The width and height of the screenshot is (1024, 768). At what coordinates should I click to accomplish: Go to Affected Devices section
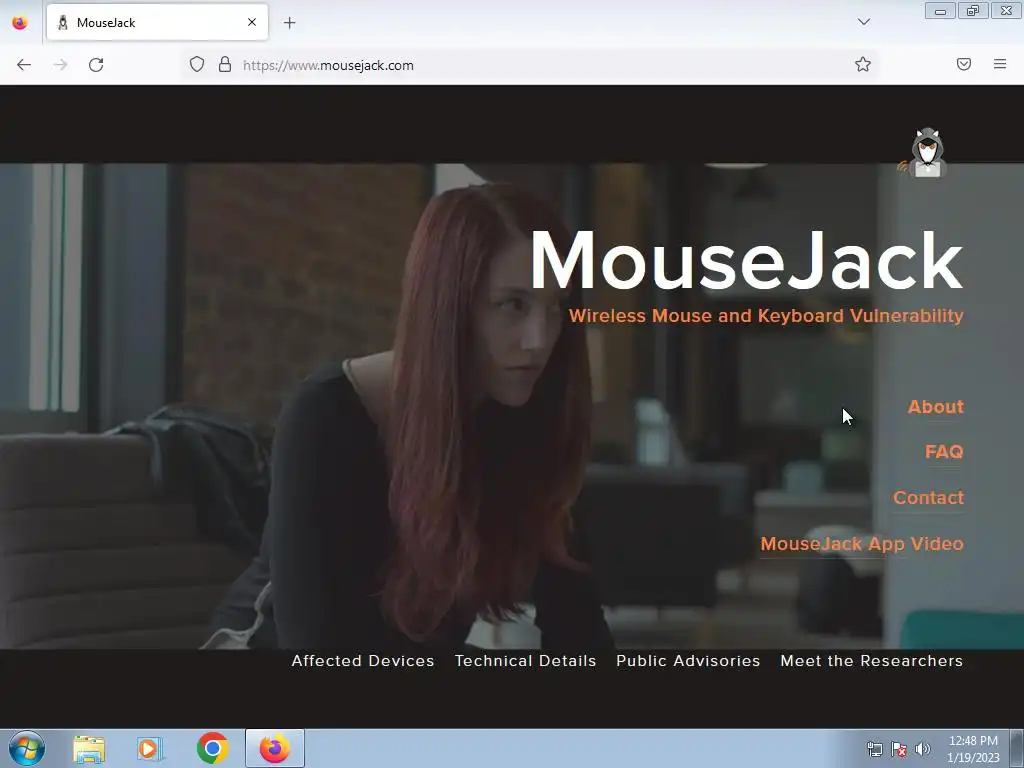pyautogui.click(x=362, y=661)
